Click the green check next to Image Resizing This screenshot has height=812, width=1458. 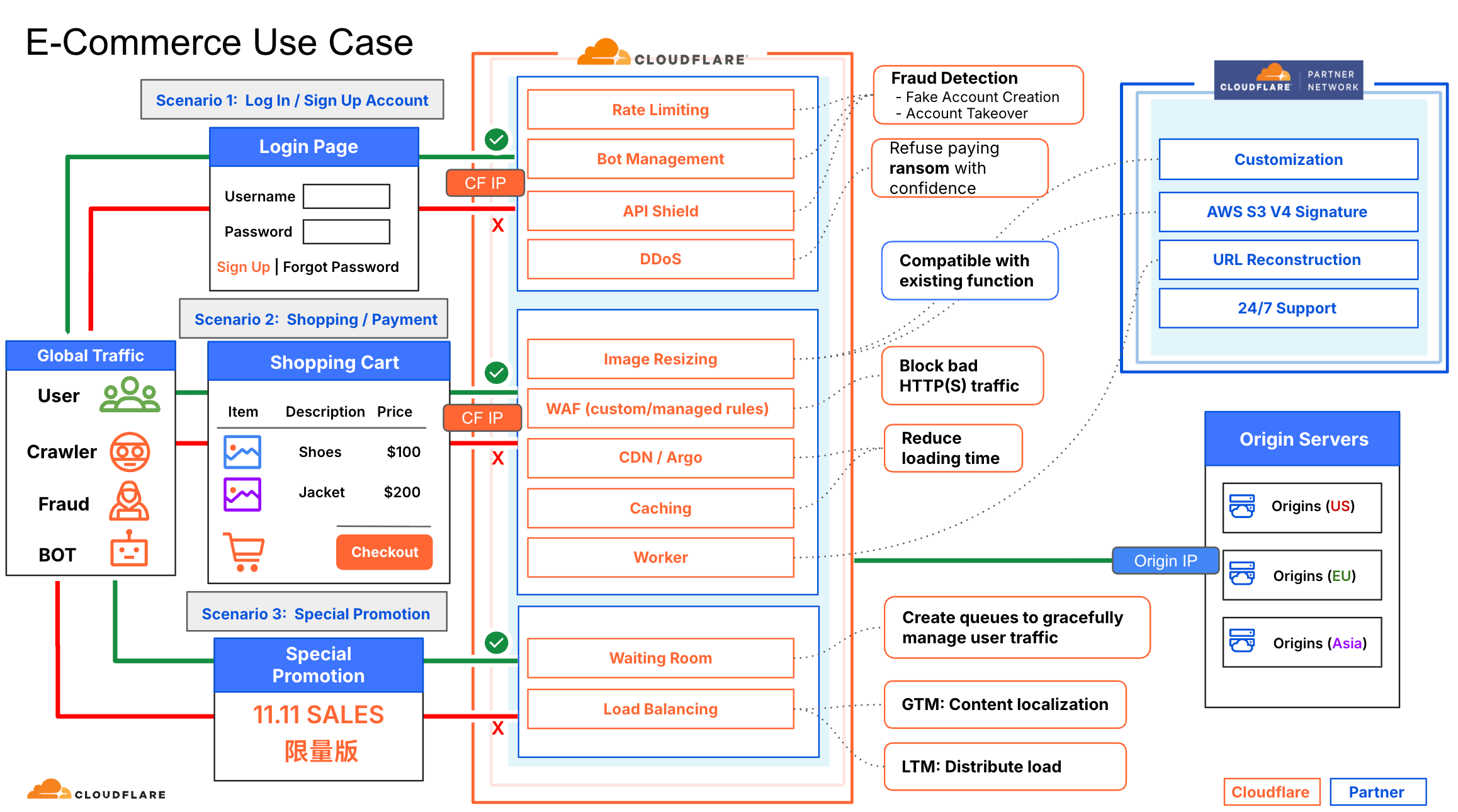[x=497, y=373]
